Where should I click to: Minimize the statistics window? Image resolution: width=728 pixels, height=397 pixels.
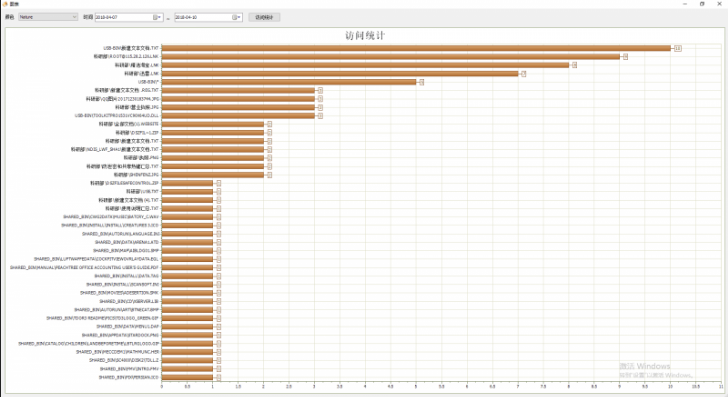(685, 4)
